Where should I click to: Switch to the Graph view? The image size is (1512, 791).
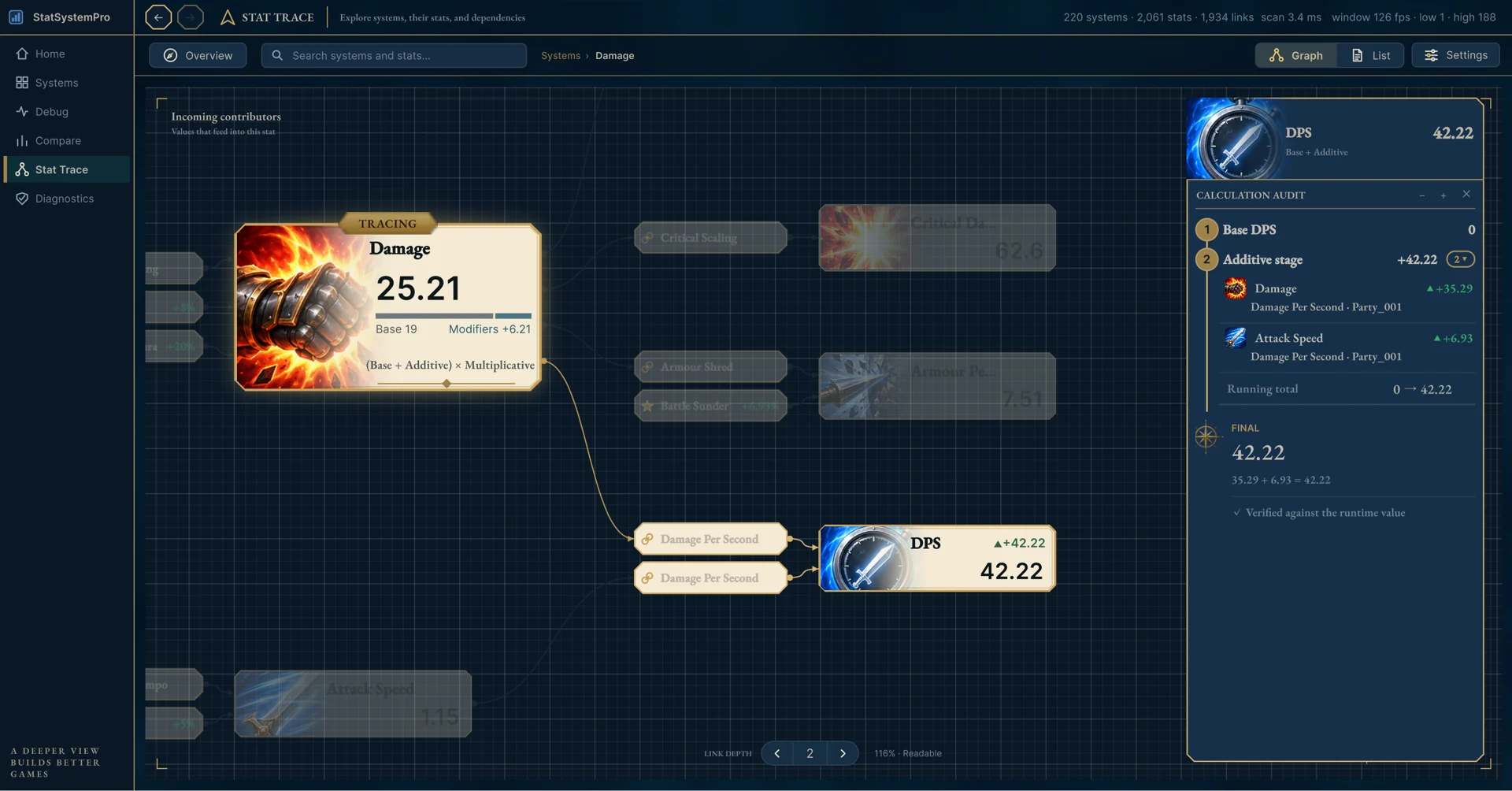[x=1296, y=55]
